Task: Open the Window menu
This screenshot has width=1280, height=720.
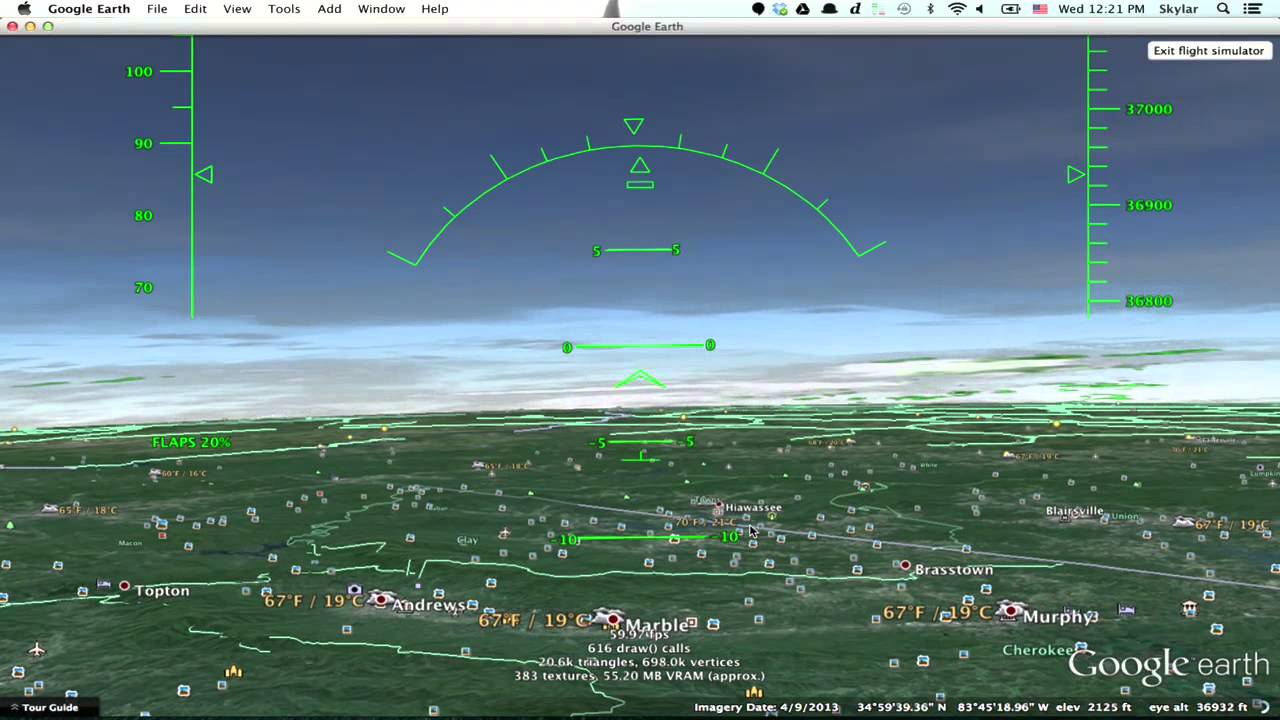Action: click(x=381, y=9)
